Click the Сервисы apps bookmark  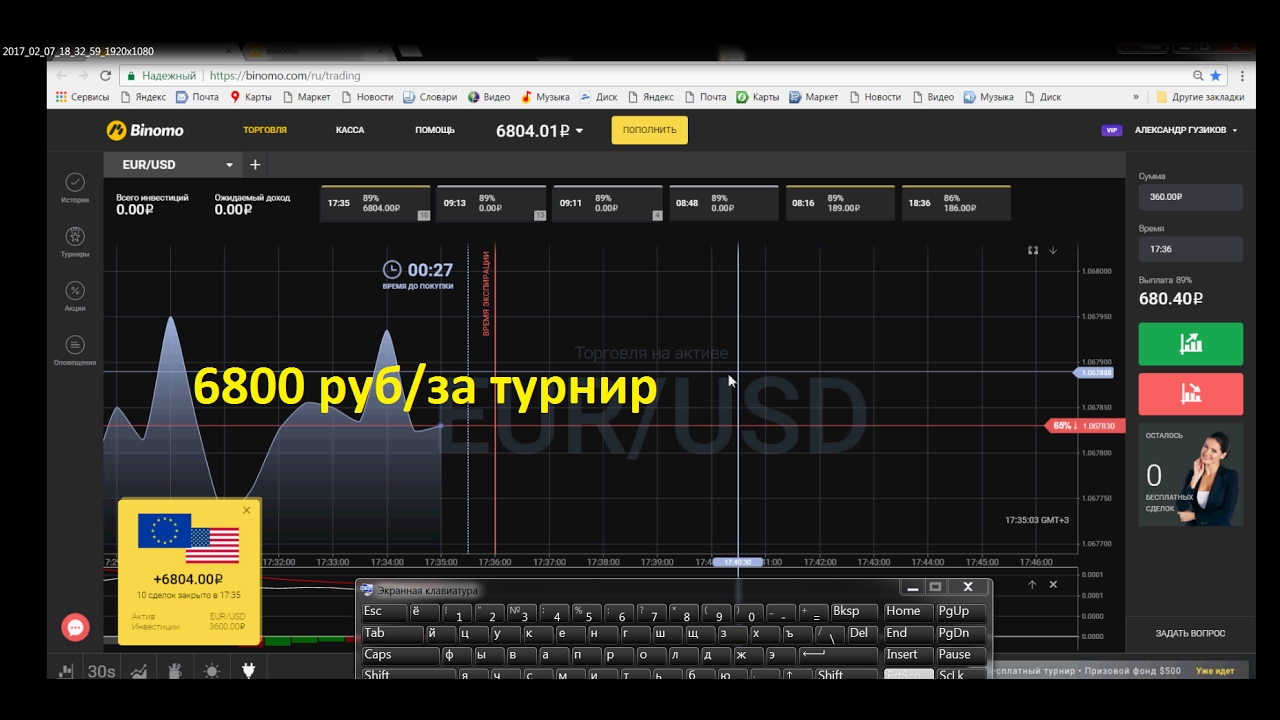[x=82, y=97]
